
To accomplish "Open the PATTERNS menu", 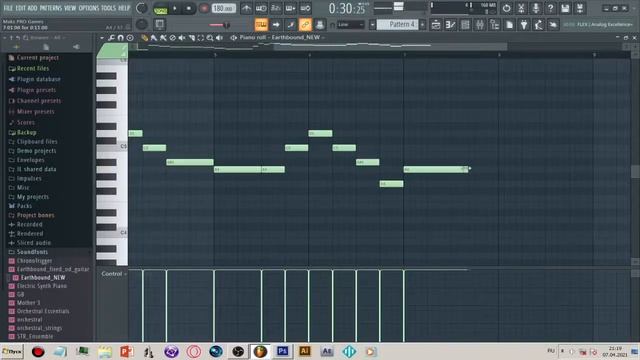I will 51,8.
